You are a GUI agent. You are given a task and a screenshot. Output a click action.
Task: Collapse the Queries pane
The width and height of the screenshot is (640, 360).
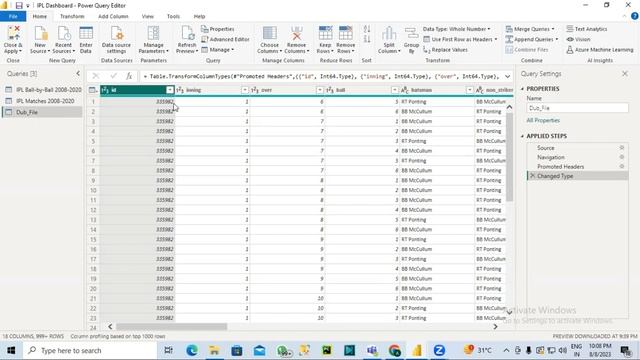(x=78, y=73)
